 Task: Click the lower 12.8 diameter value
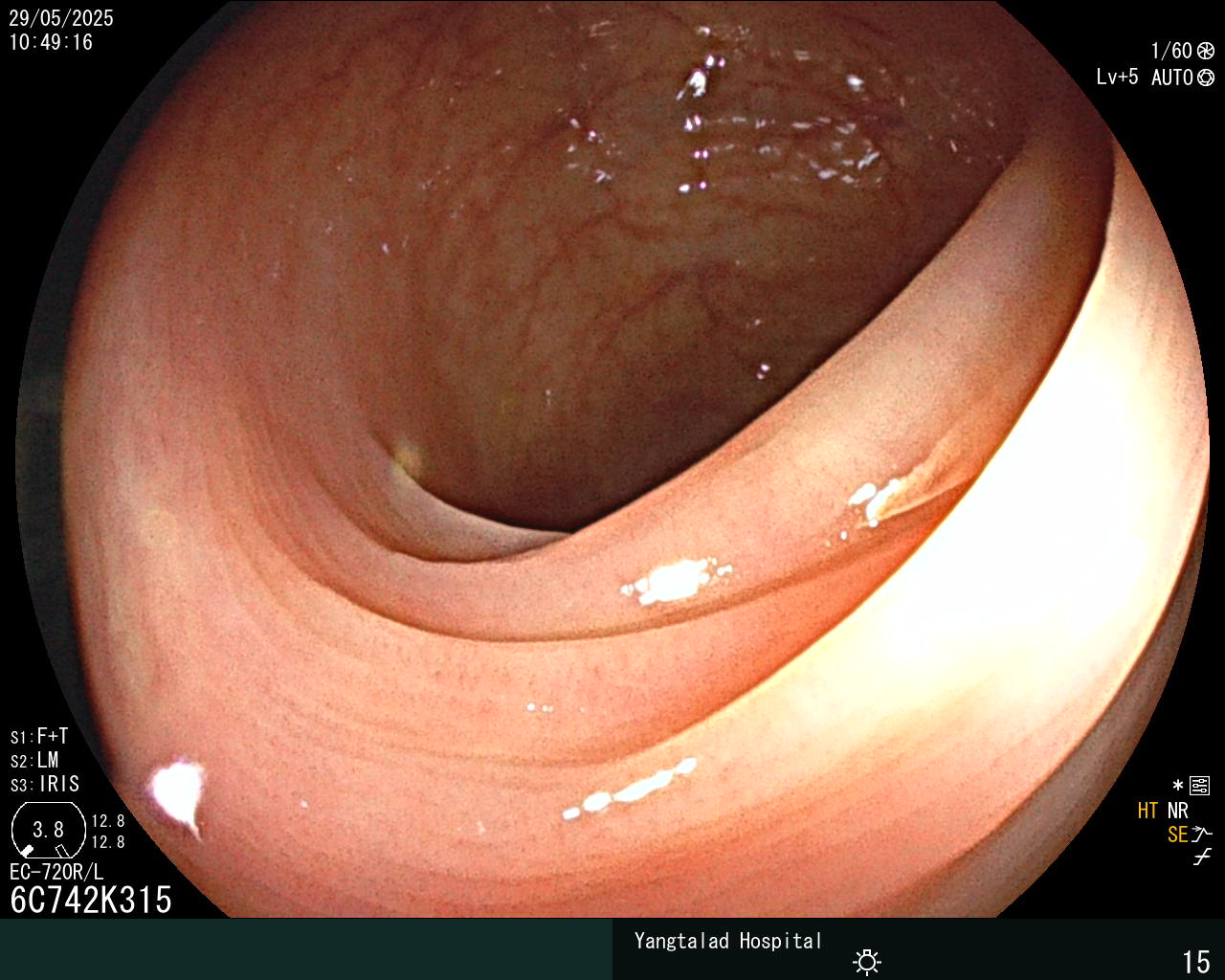coord(108,842)
